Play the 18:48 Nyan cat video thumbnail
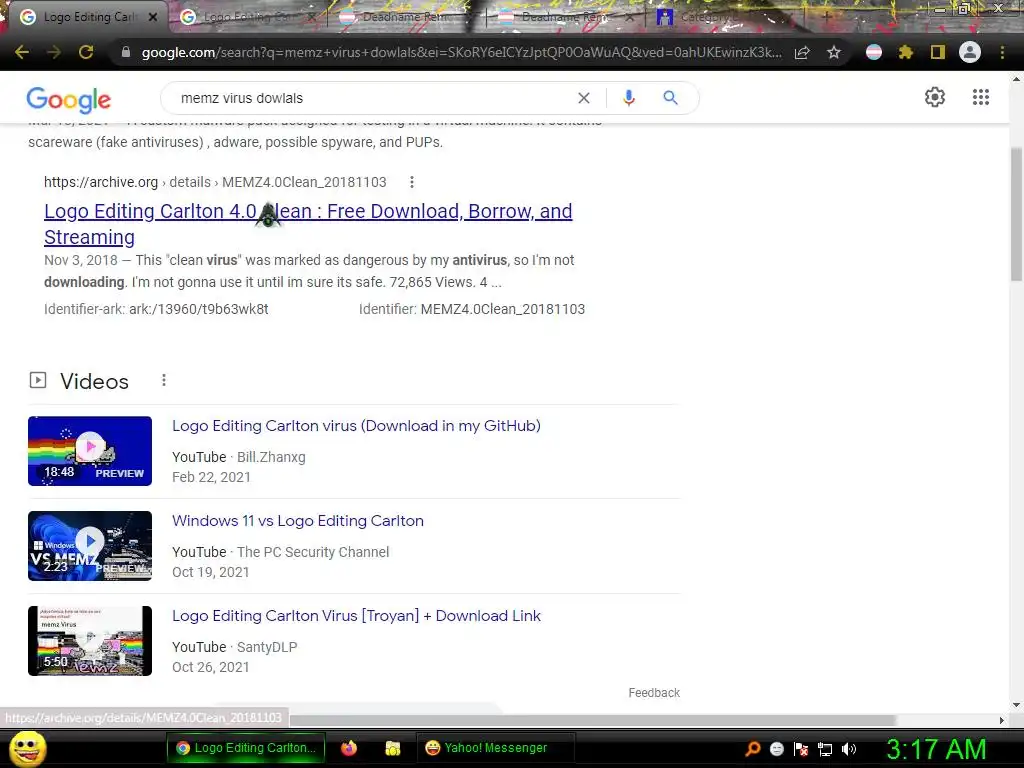Viewport: 1024px width, 768px height. [x=90, y=451]
